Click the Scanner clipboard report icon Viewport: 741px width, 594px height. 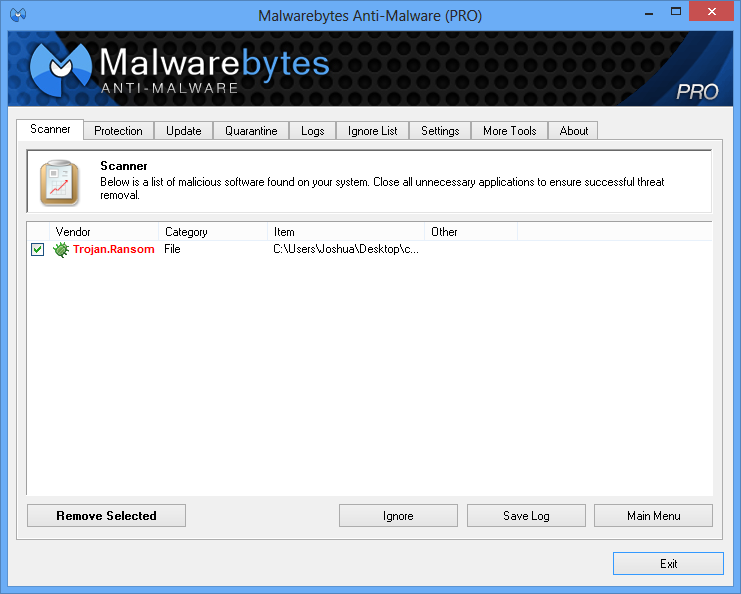coord(60,183)
